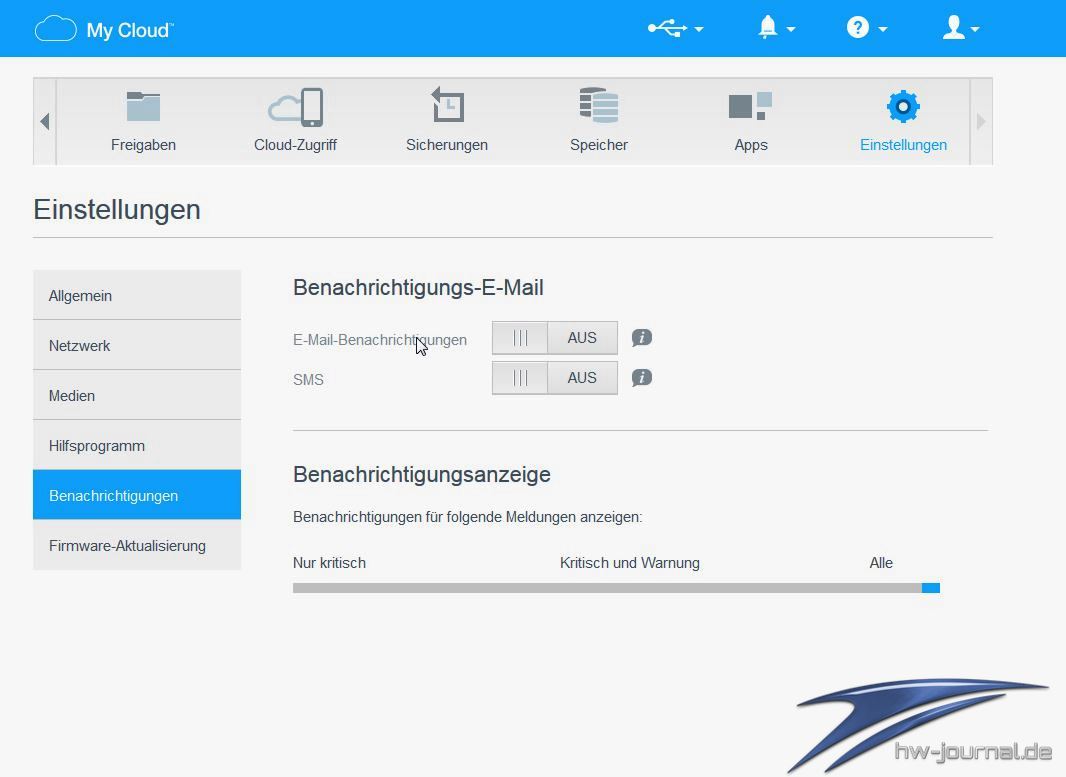The width and height of the screenshot is (1066, 777).
Task: Open Cloud-Zugriff device icon
Action: click(x=295, y=107)
